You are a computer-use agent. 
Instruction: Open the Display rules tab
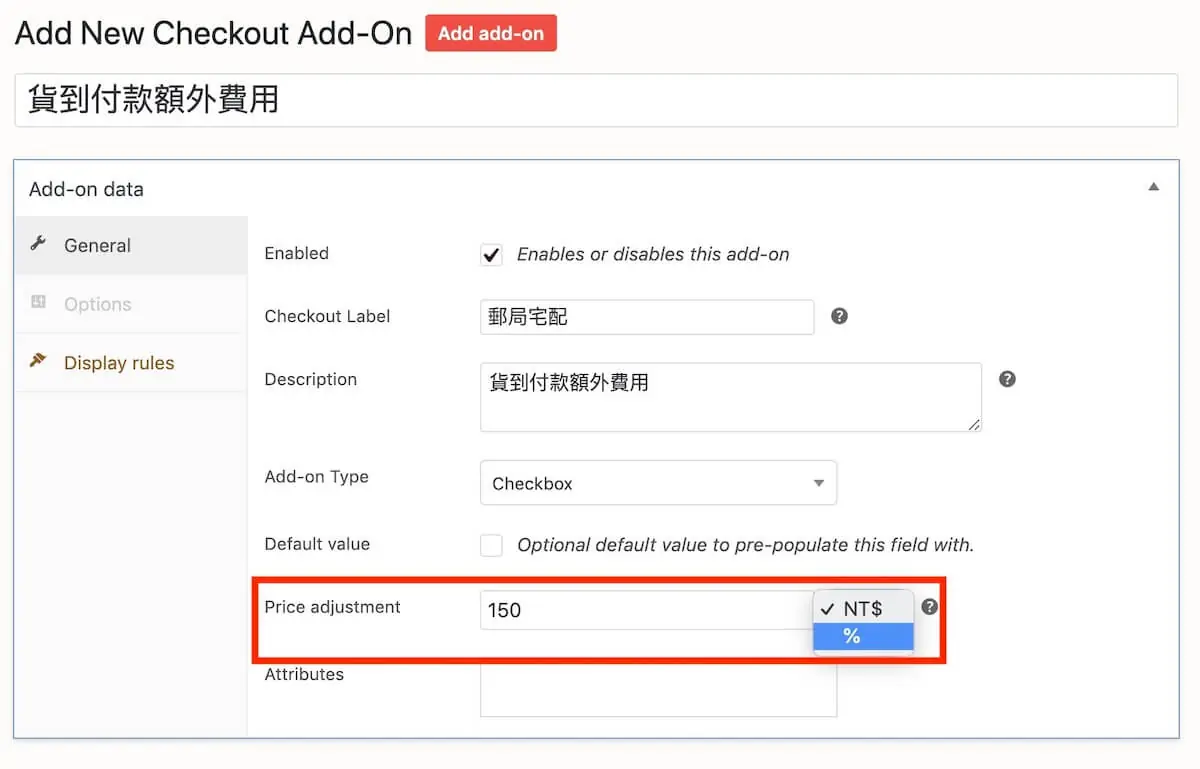click(x=131, y=363)
